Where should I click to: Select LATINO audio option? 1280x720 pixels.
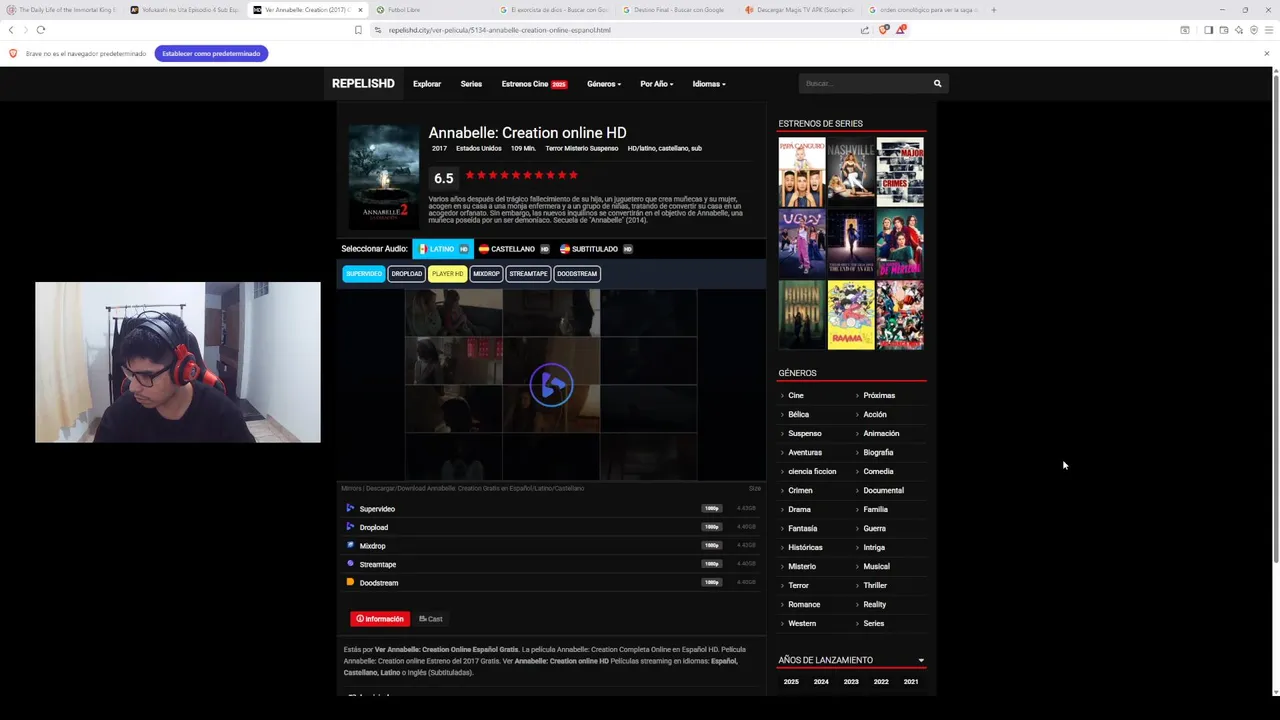point(443,249)
